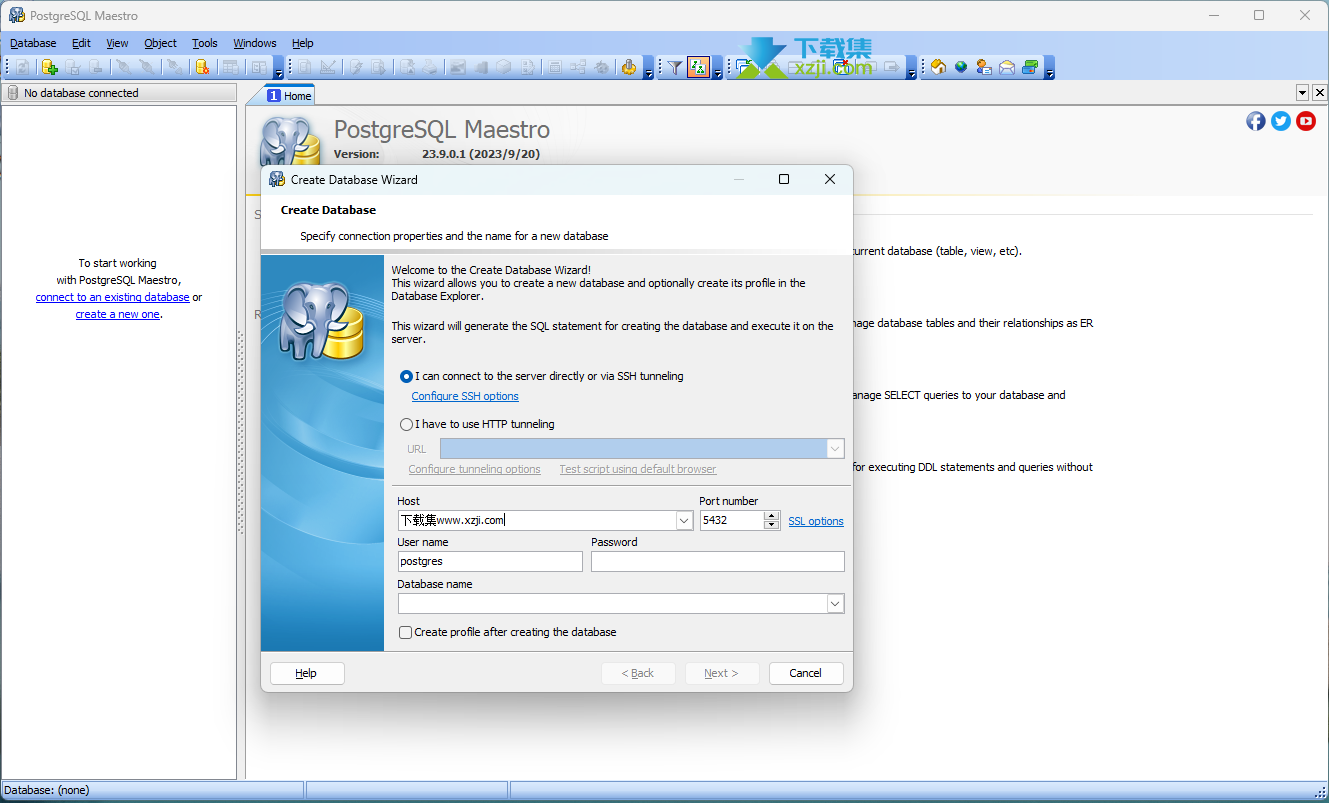Click the database with gear toolbar icon
The image size is (1329, 803).
point(202,67)
